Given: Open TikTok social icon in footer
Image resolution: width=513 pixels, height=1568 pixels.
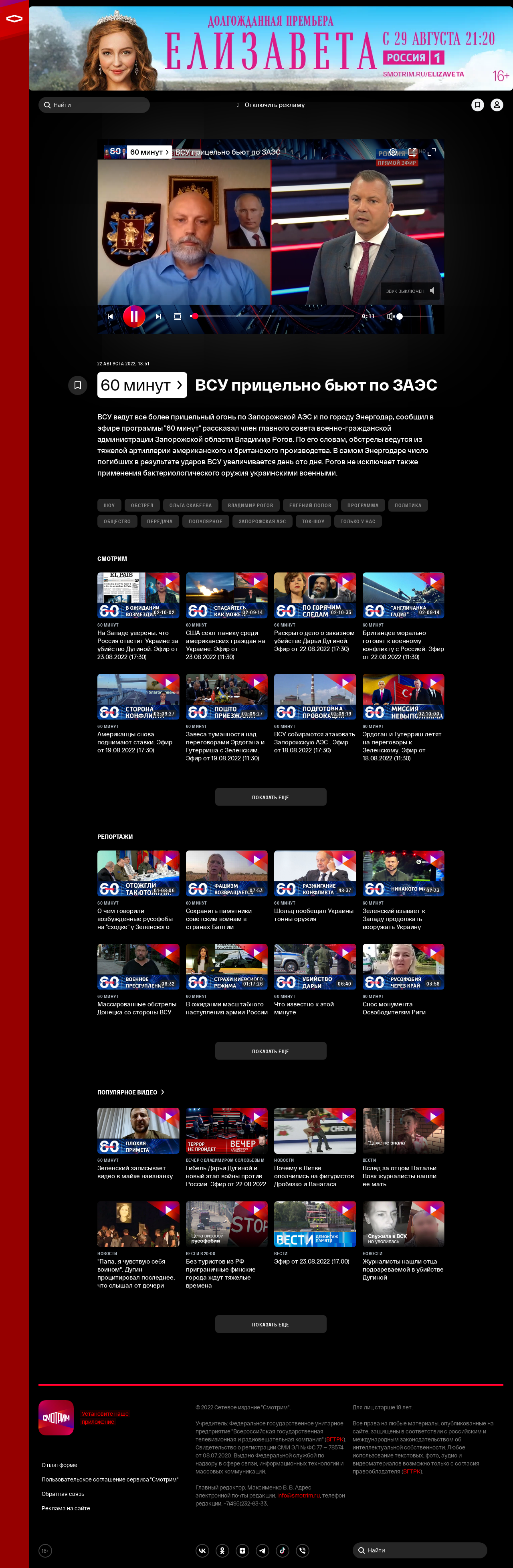Looking at the screenshot, I should 283,1550.
